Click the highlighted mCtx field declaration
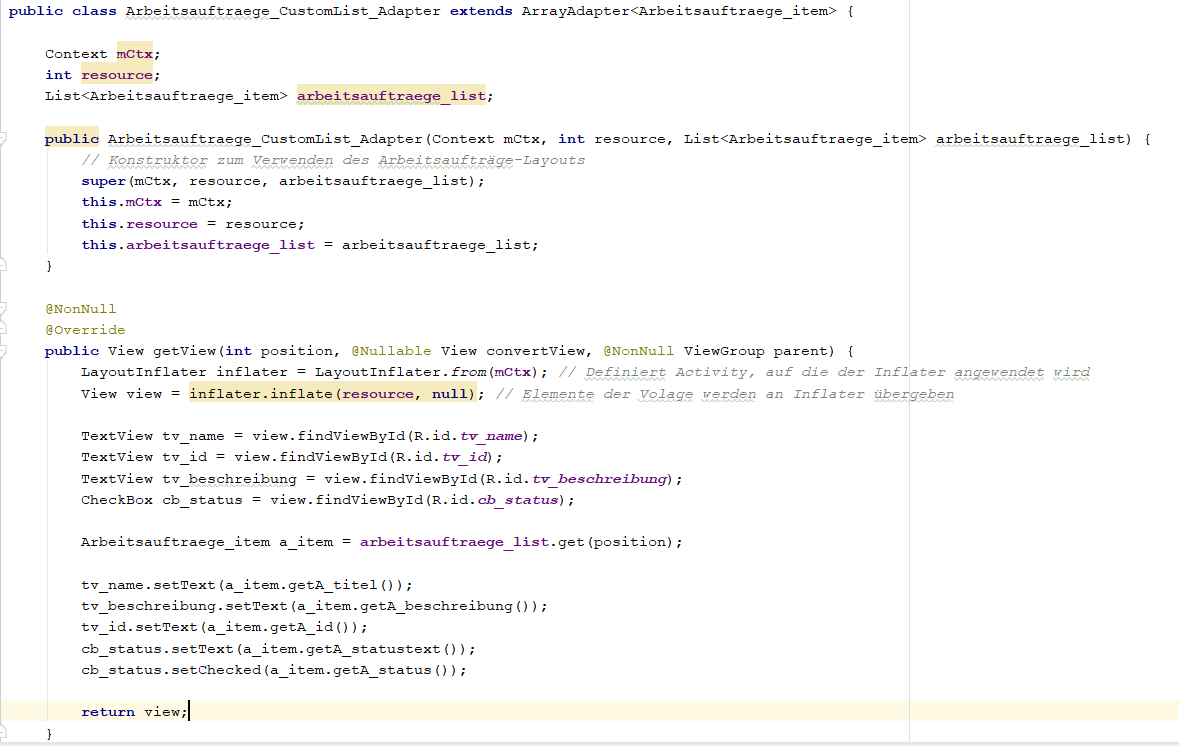The width and height of the screenshot is (1179, 746). [x=134, y=53]
